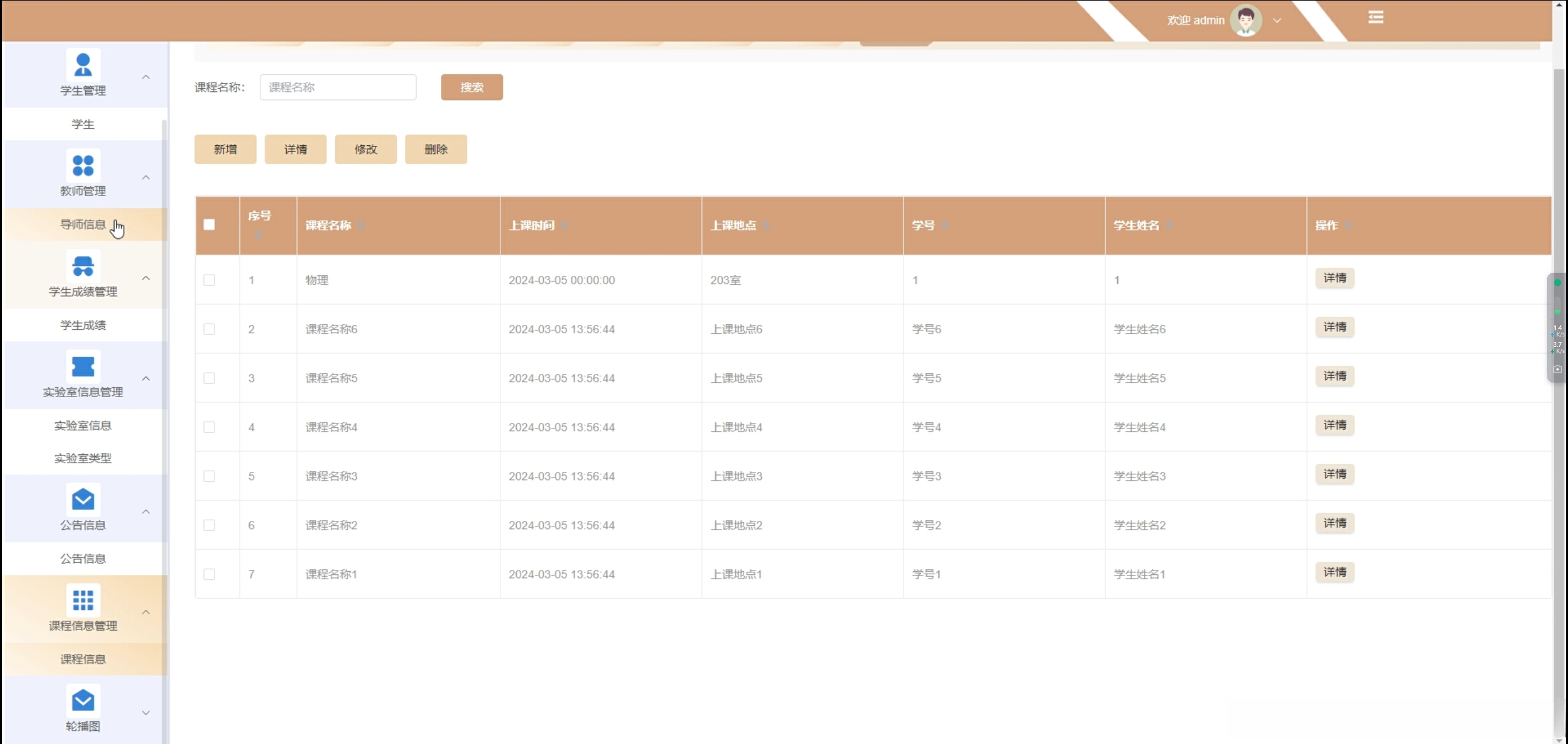Click the 学生成绩管理 sidebar icon

click(x=83, y=266)
